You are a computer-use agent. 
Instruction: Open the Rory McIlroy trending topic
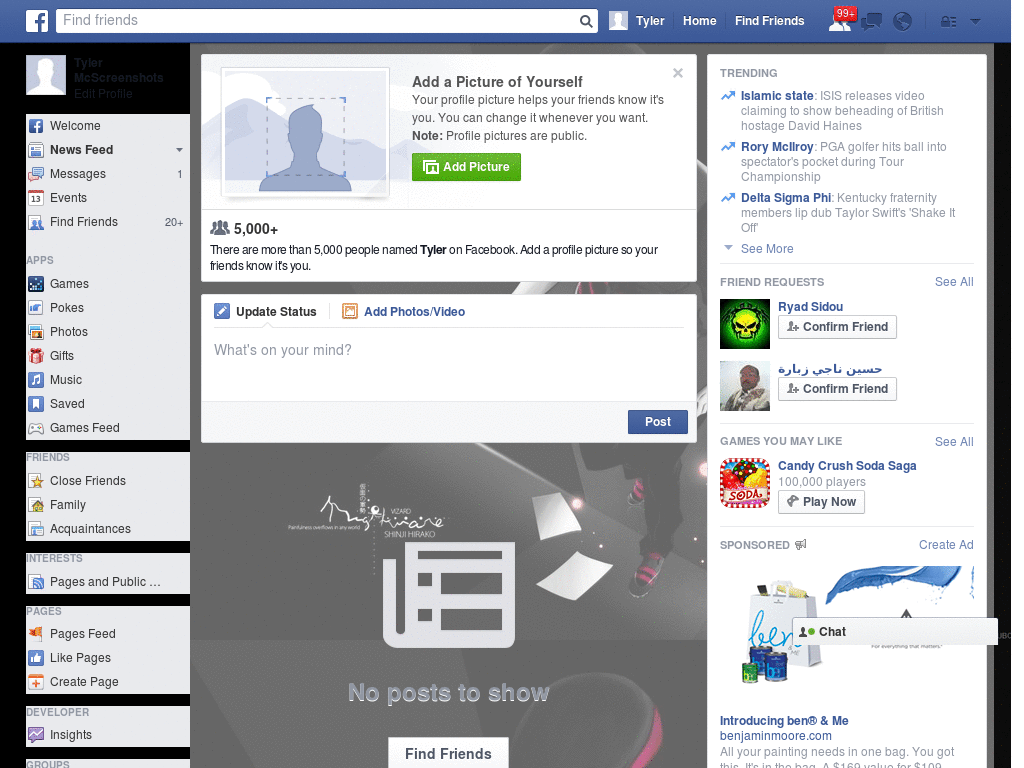(777, 147)
